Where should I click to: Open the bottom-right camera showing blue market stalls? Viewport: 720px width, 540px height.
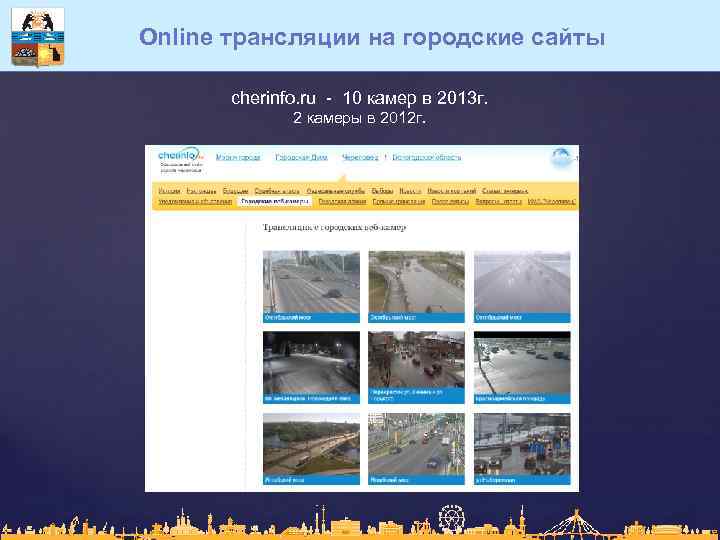(x=522, y=449)
